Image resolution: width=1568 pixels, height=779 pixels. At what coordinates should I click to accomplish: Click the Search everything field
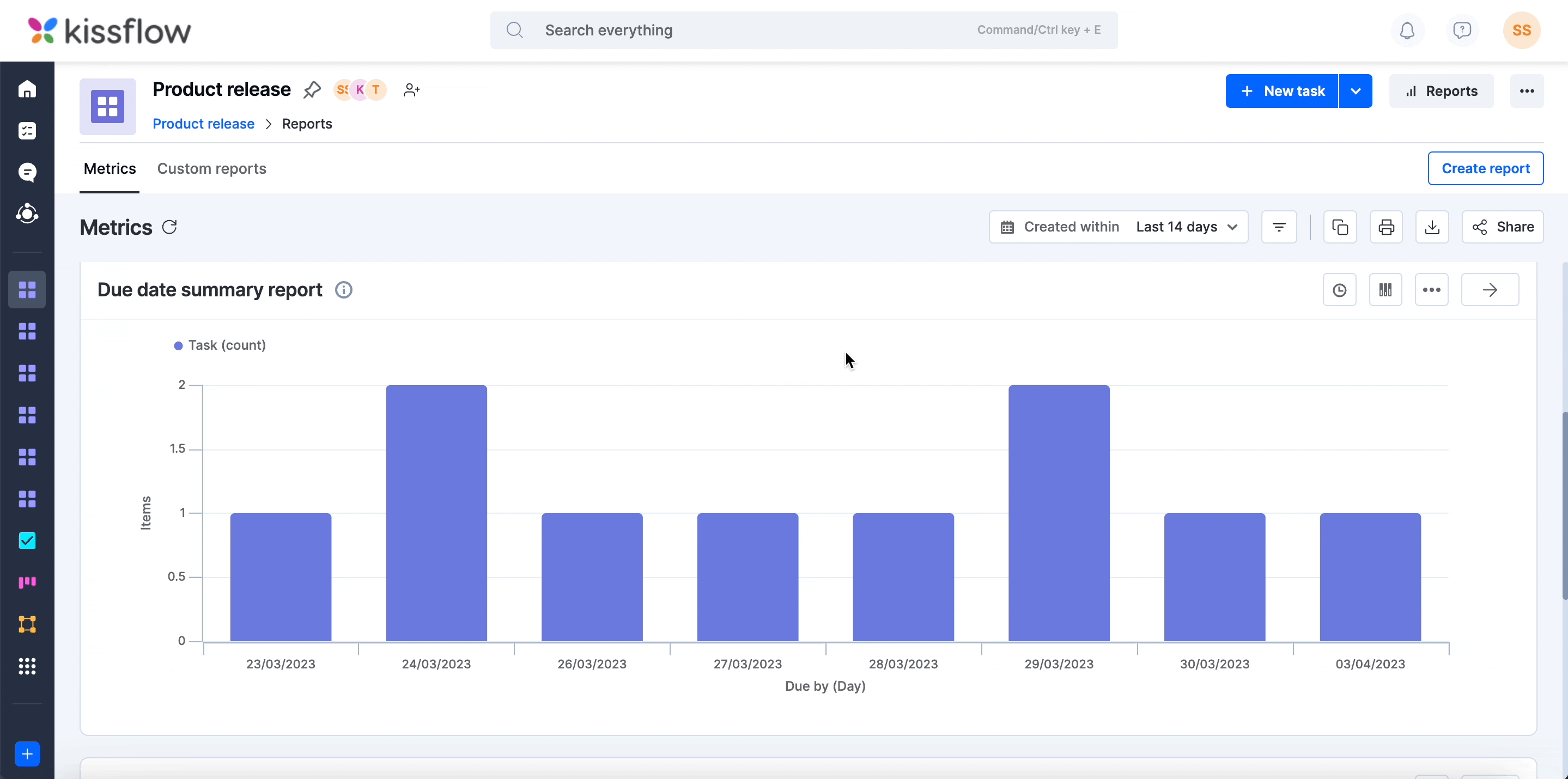804,31
